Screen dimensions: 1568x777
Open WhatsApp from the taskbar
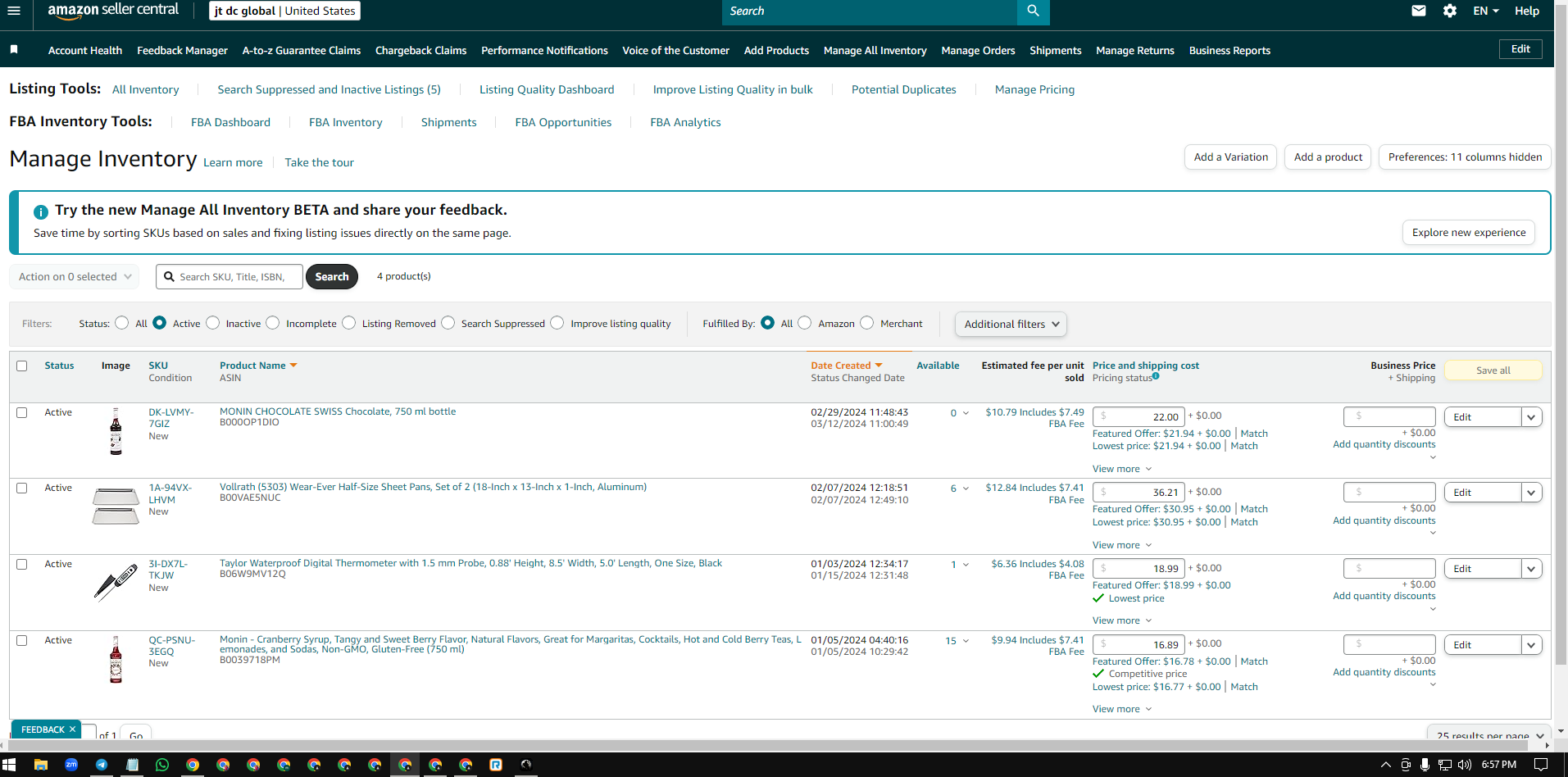[x=162, y=765]
